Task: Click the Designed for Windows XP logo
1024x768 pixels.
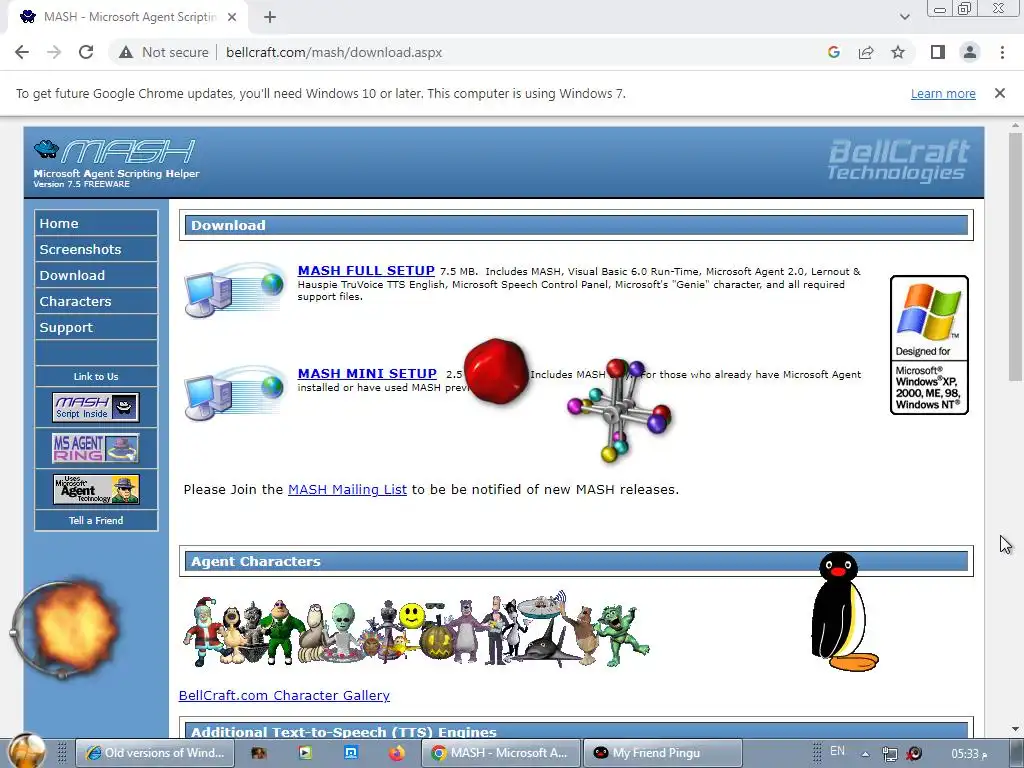Action: point(929,345)
